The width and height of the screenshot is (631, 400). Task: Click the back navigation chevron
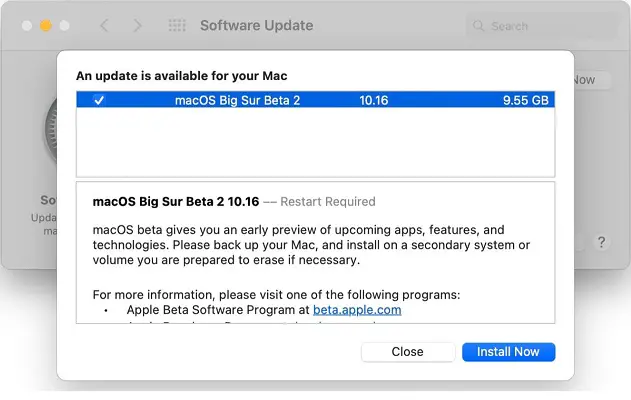click(102, 25)
